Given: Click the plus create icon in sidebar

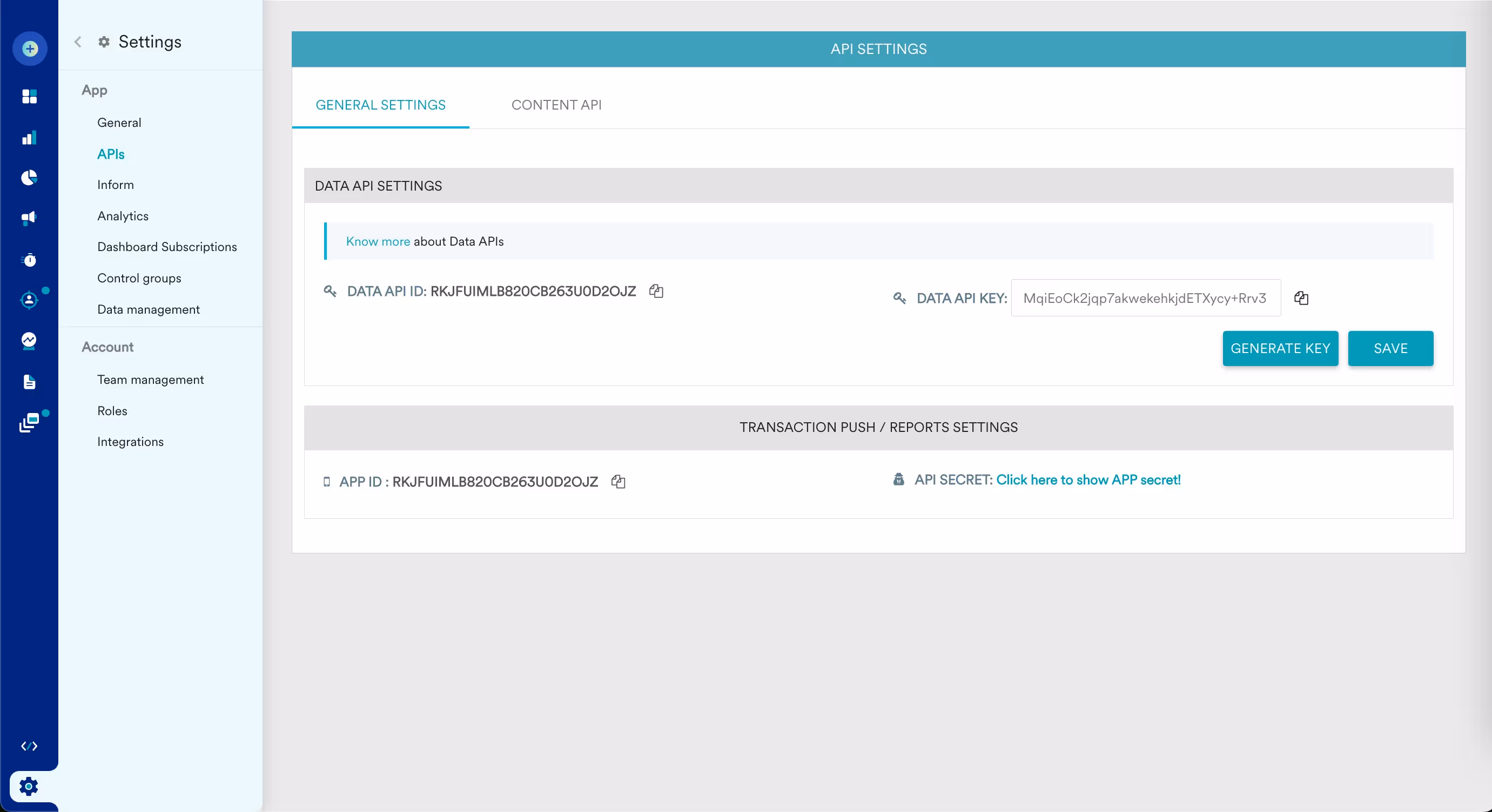Looking at the screenshot, I should 30,49.
